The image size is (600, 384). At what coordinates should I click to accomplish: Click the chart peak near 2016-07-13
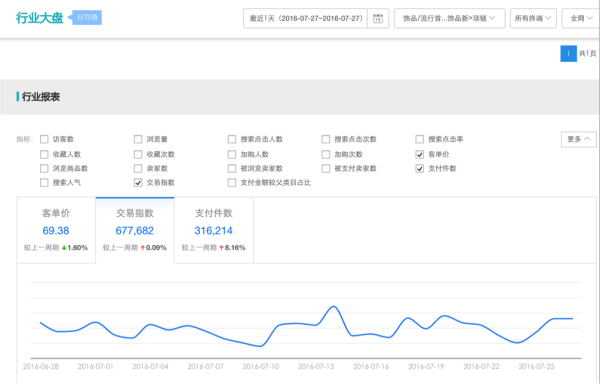click(x=334, y=306)
